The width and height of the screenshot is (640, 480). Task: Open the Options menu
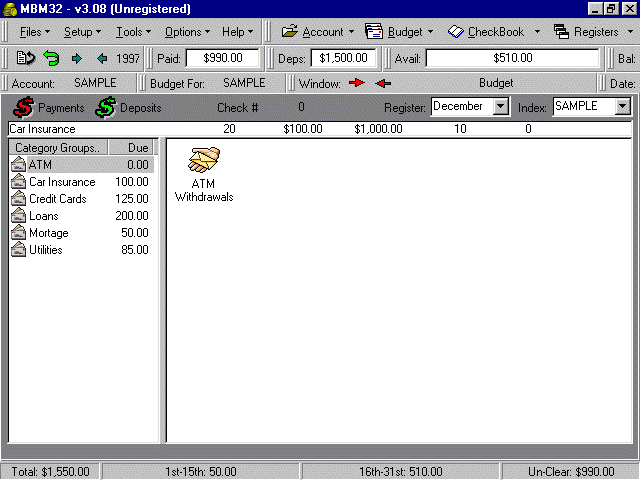click(187, 32)
